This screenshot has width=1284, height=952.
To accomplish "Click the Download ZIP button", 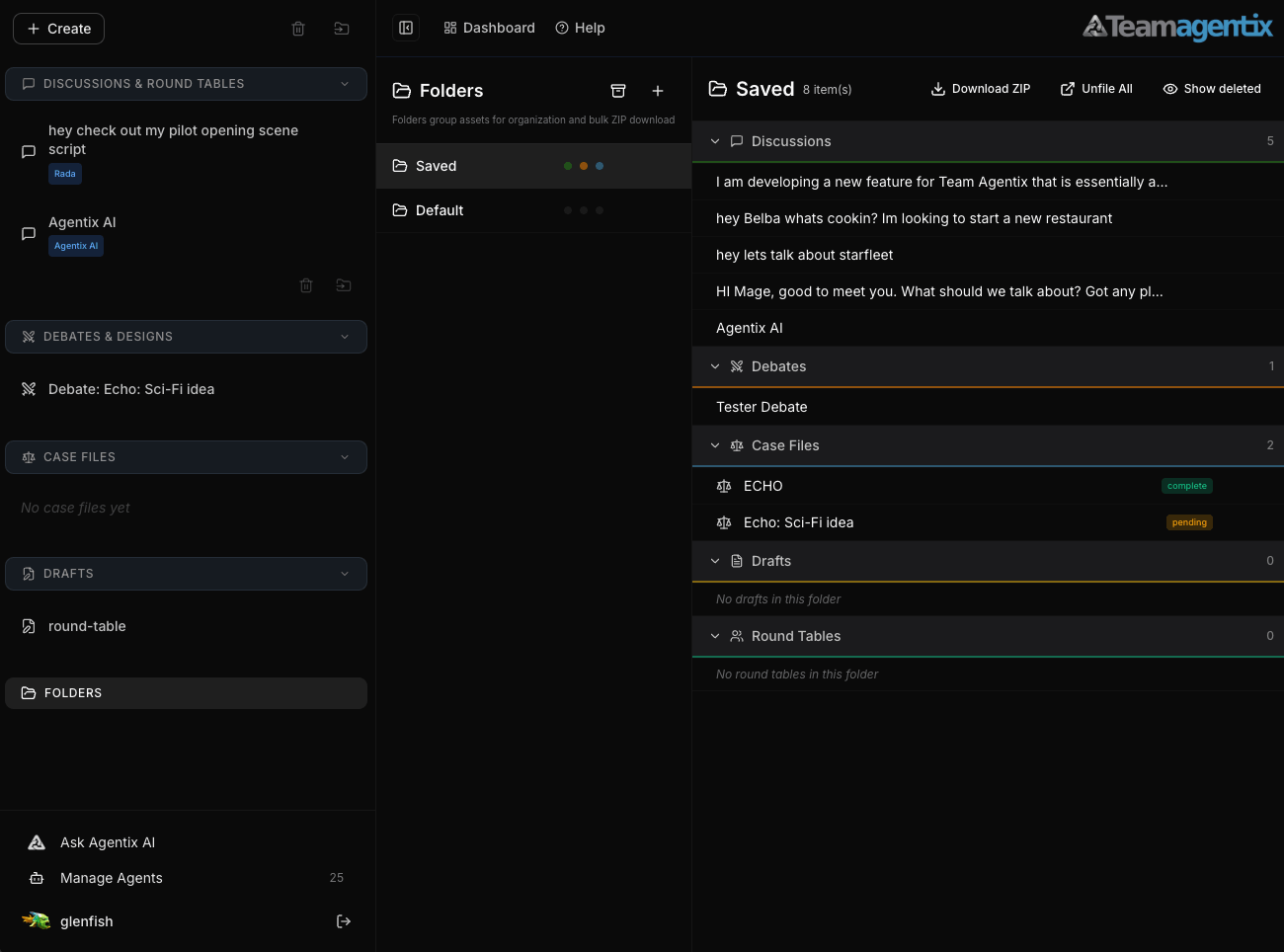I will [x=981, y=89].
